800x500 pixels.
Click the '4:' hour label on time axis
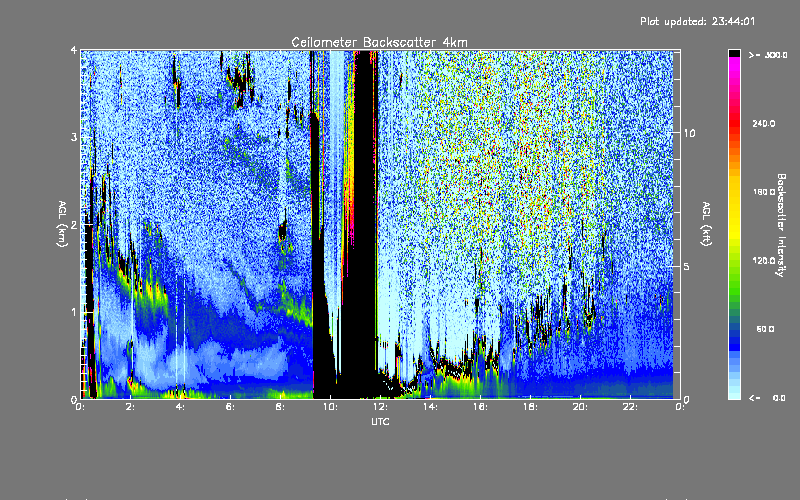pos(181,407)
